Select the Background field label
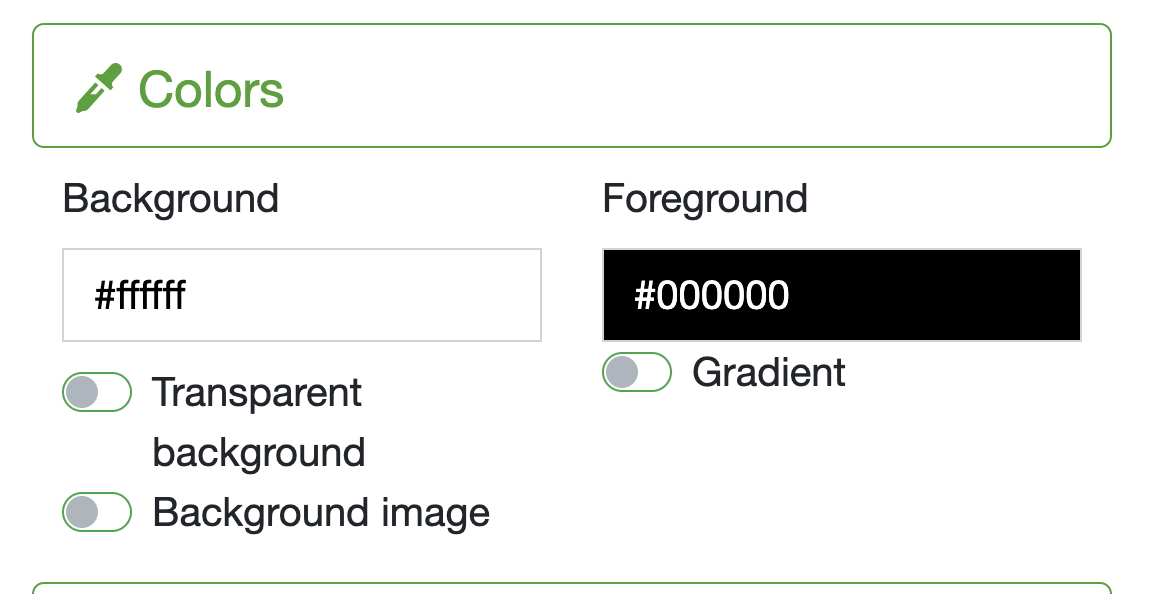The image size is (1152, 594). coord(170,199)
